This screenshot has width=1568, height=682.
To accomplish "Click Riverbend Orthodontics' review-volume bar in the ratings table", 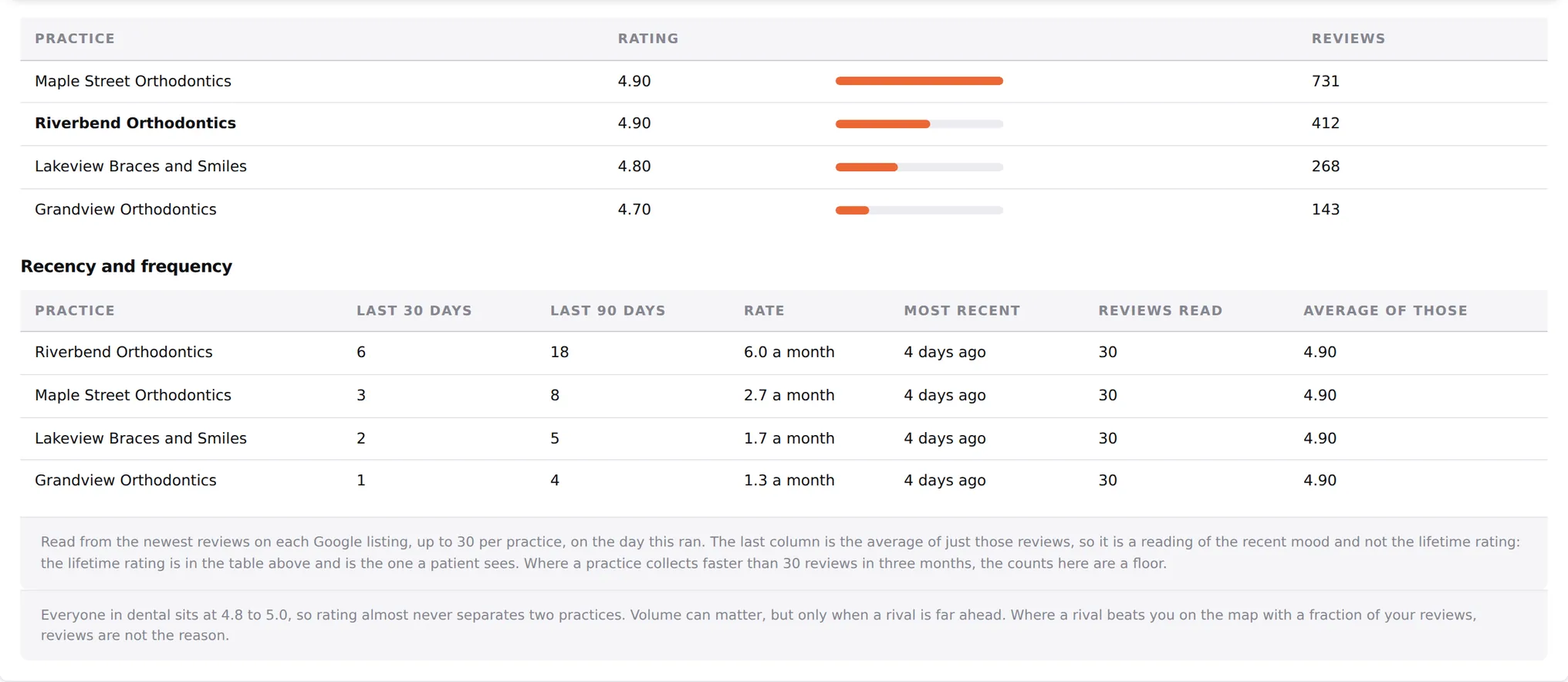I will tap(919, 124).
